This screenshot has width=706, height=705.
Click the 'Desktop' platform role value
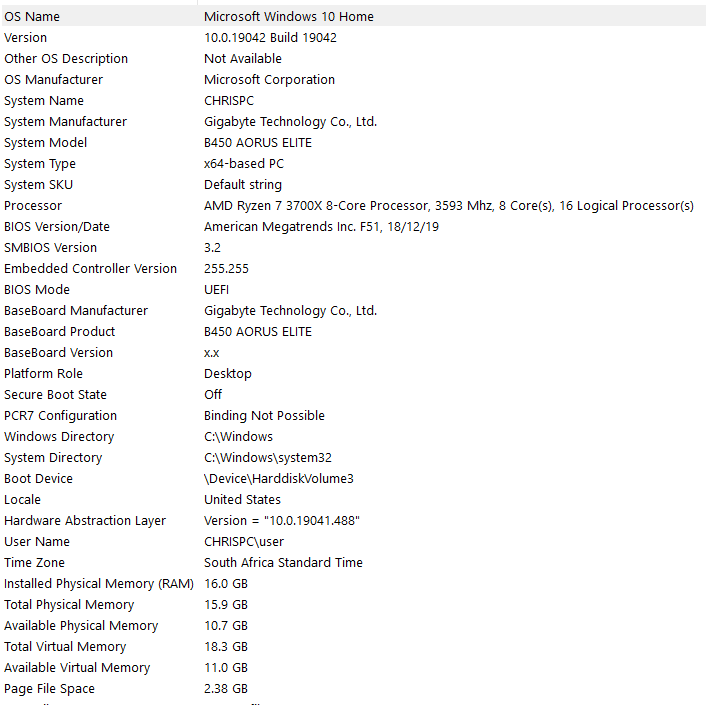point(228,374)
